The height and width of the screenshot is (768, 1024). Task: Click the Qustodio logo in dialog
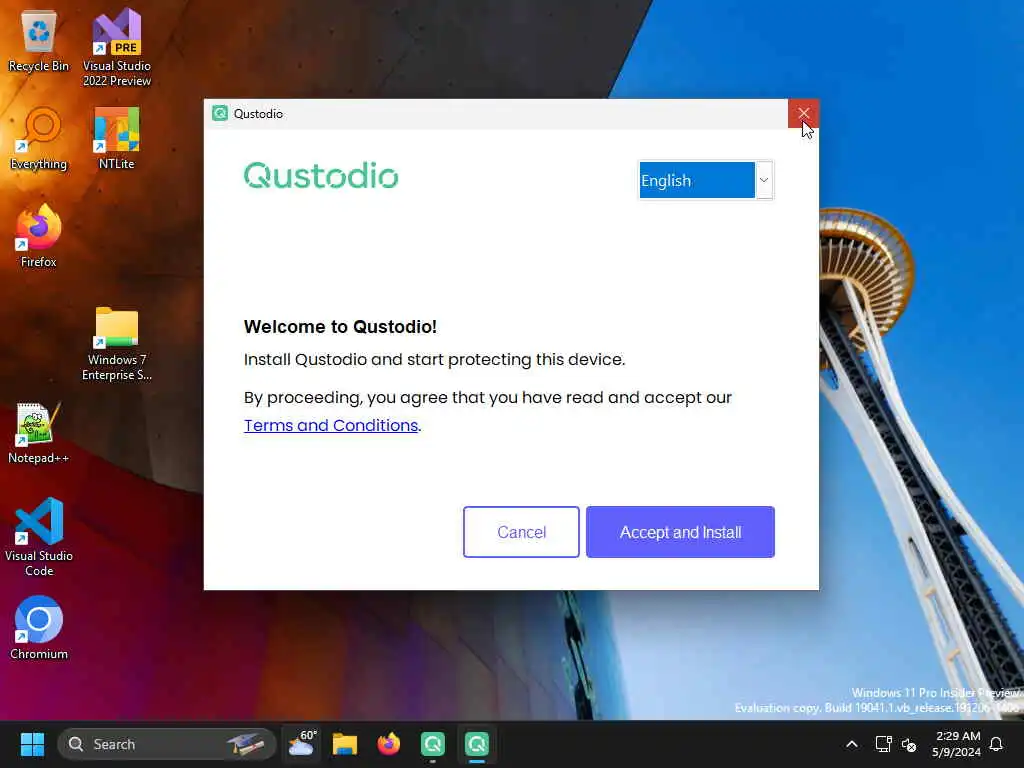[321, 176]
